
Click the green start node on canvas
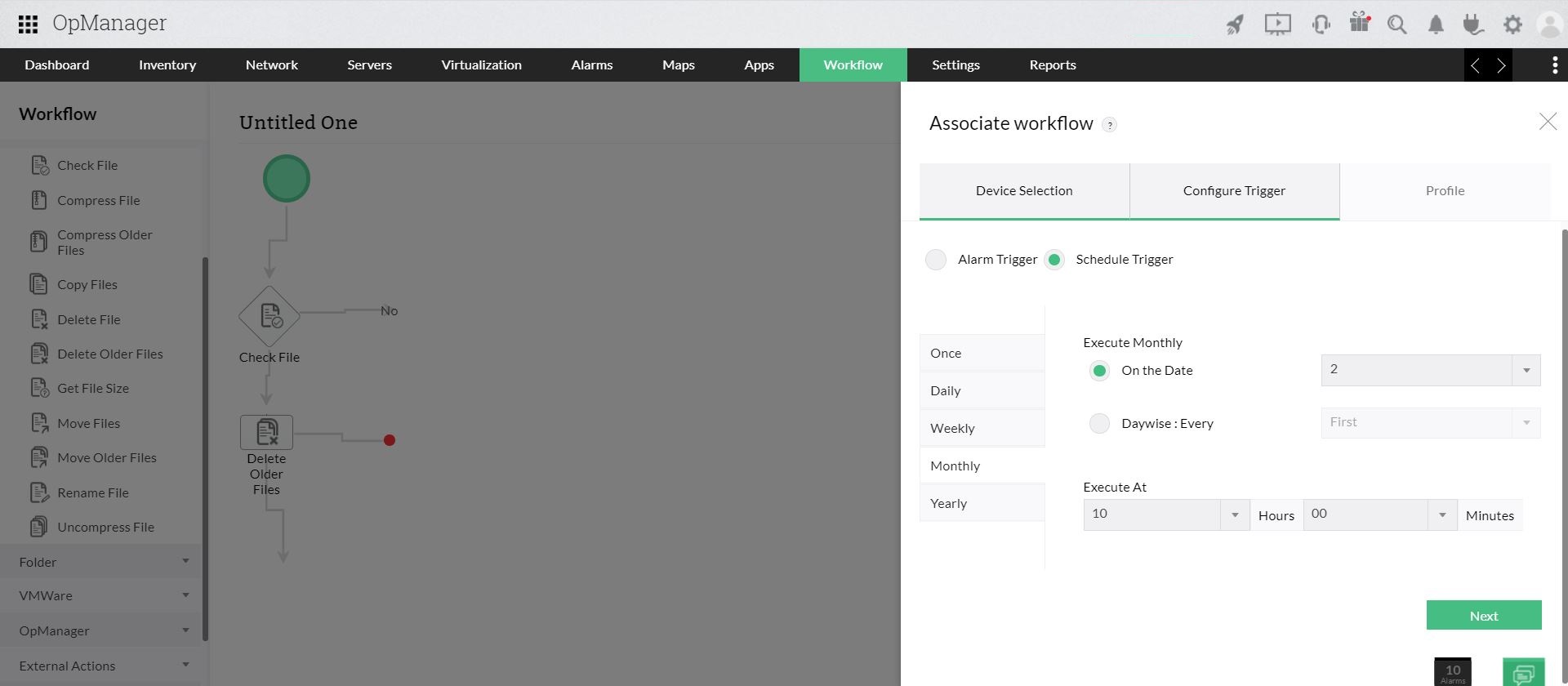coord(287,179)
